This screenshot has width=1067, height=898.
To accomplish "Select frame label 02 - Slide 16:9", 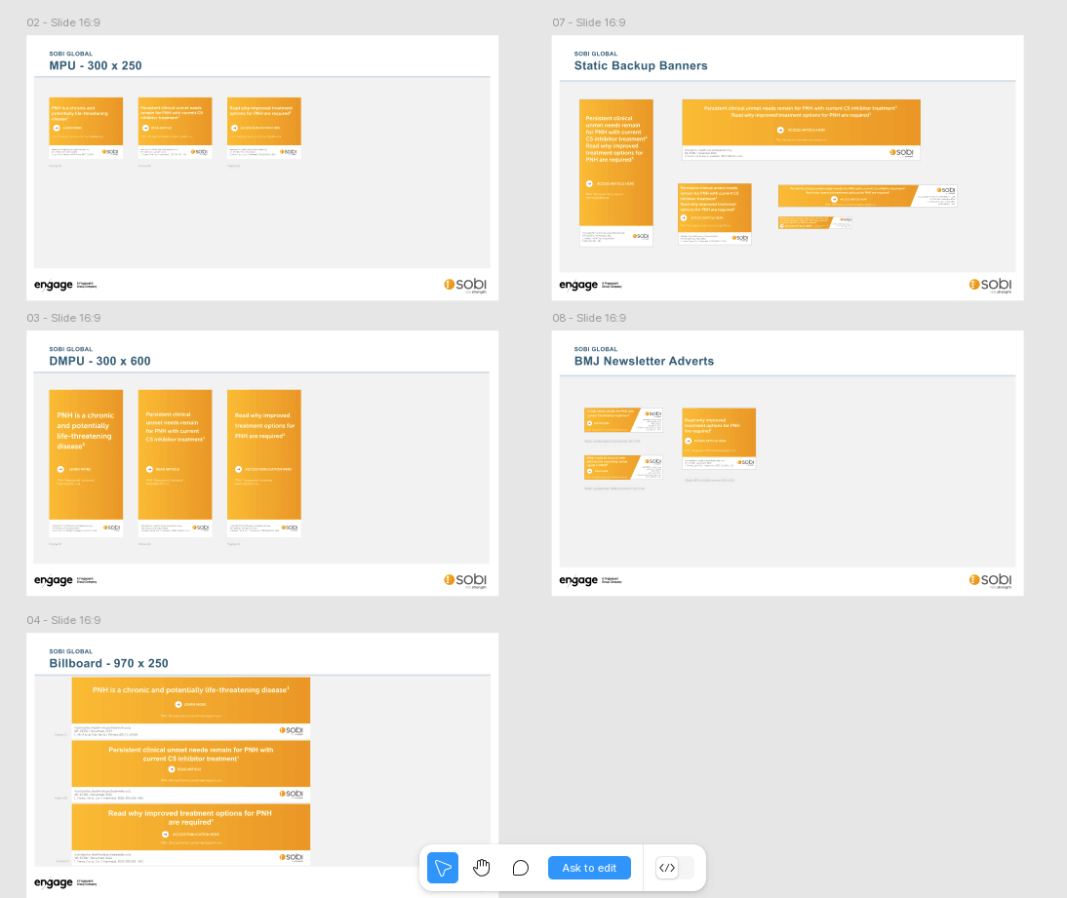I will pyautogui.click(x=64, y=23).
